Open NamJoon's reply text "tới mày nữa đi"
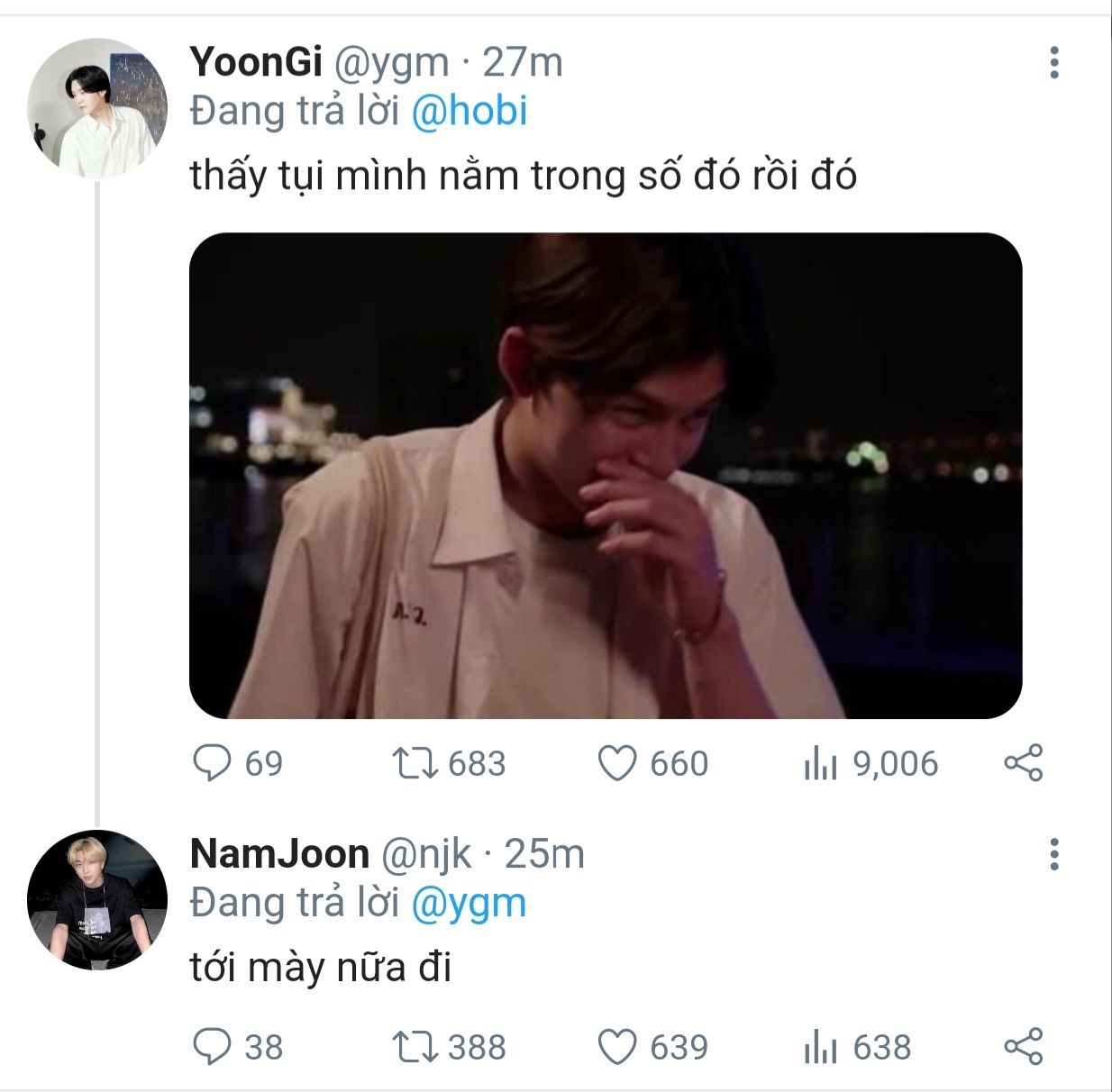This screenshot has height=1092, width=1112. [321, 969]
